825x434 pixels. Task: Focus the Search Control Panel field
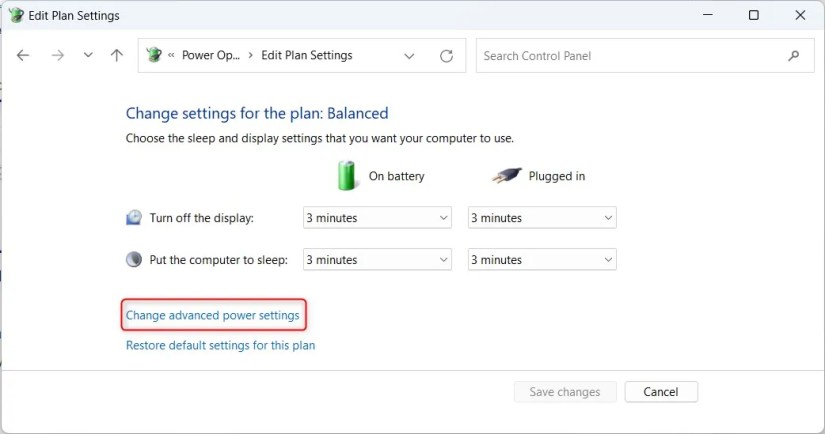pyautogui.click(x=631, y=56)
